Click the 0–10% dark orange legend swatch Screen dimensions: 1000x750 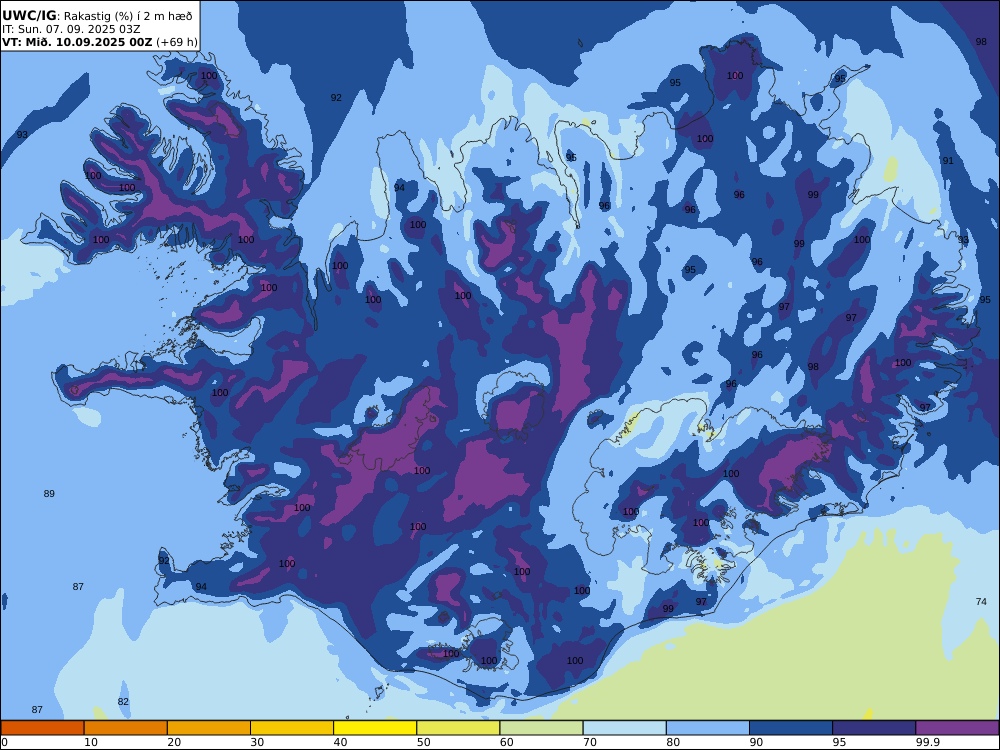tap(42, 728)
